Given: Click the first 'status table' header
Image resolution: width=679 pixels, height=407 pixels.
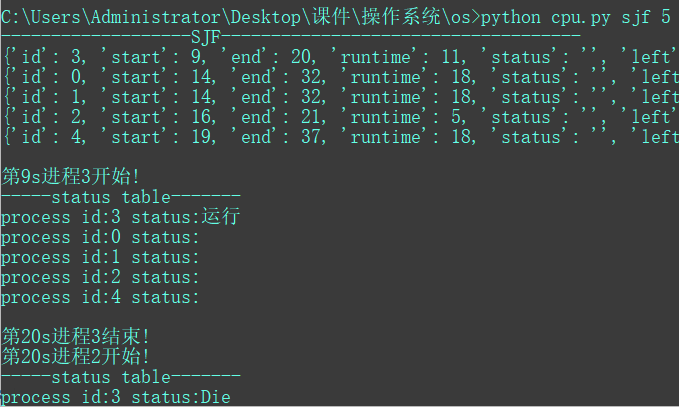Looking at the screenshot, I should coord(121,197).
